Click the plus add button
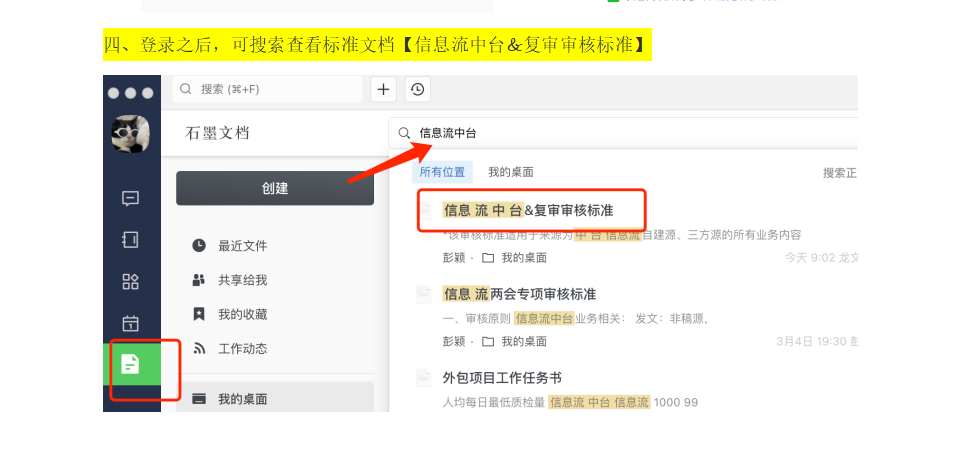963x466 pixels. point(383,90)
